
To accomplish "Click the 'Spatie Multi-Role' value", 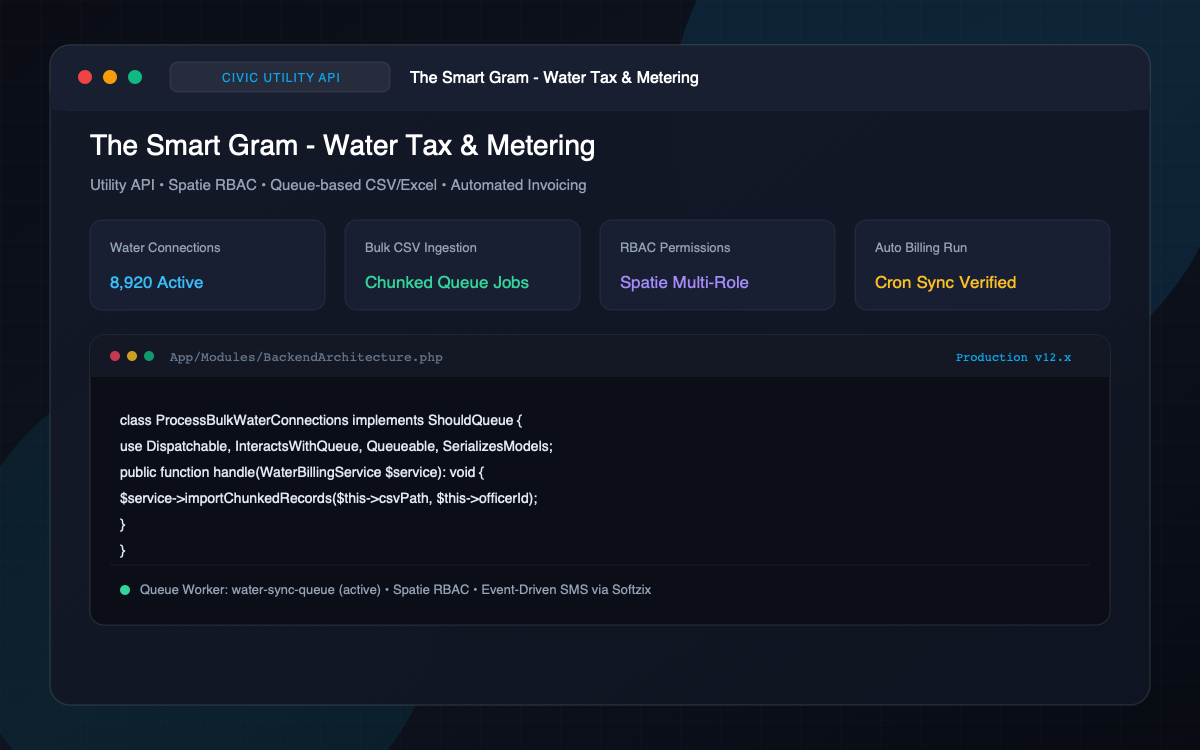I will (684, 282).
